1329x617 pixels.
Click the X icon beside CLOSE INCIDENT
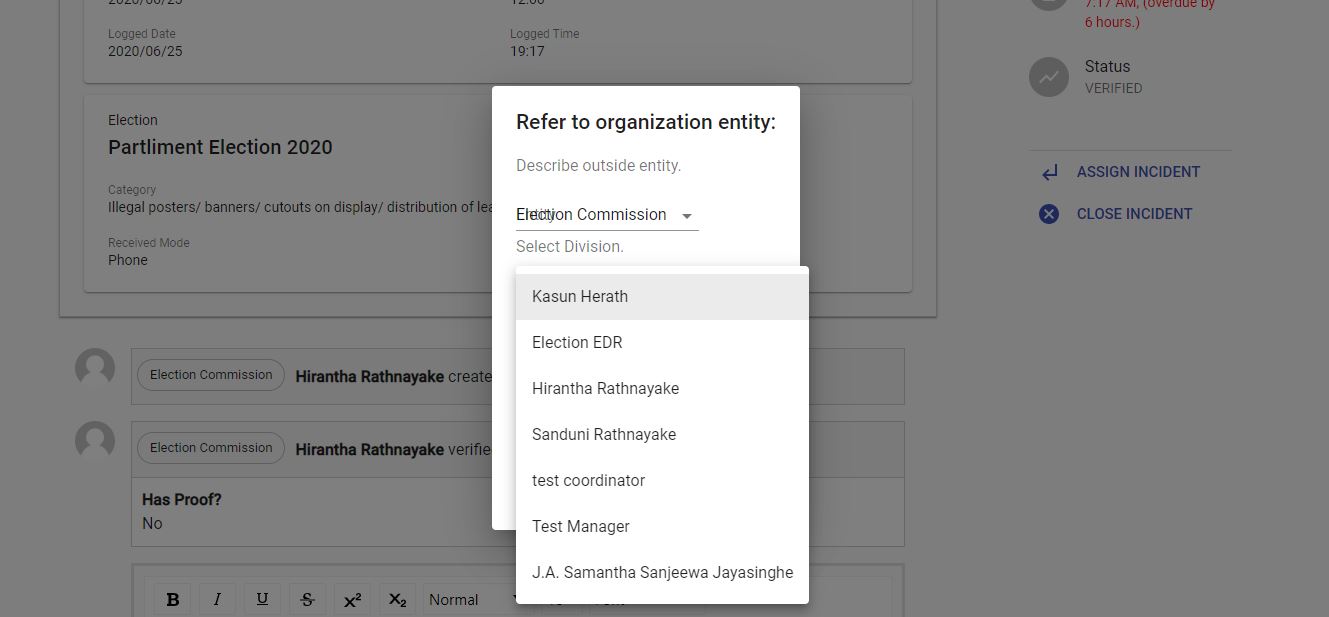[1048, 213]
